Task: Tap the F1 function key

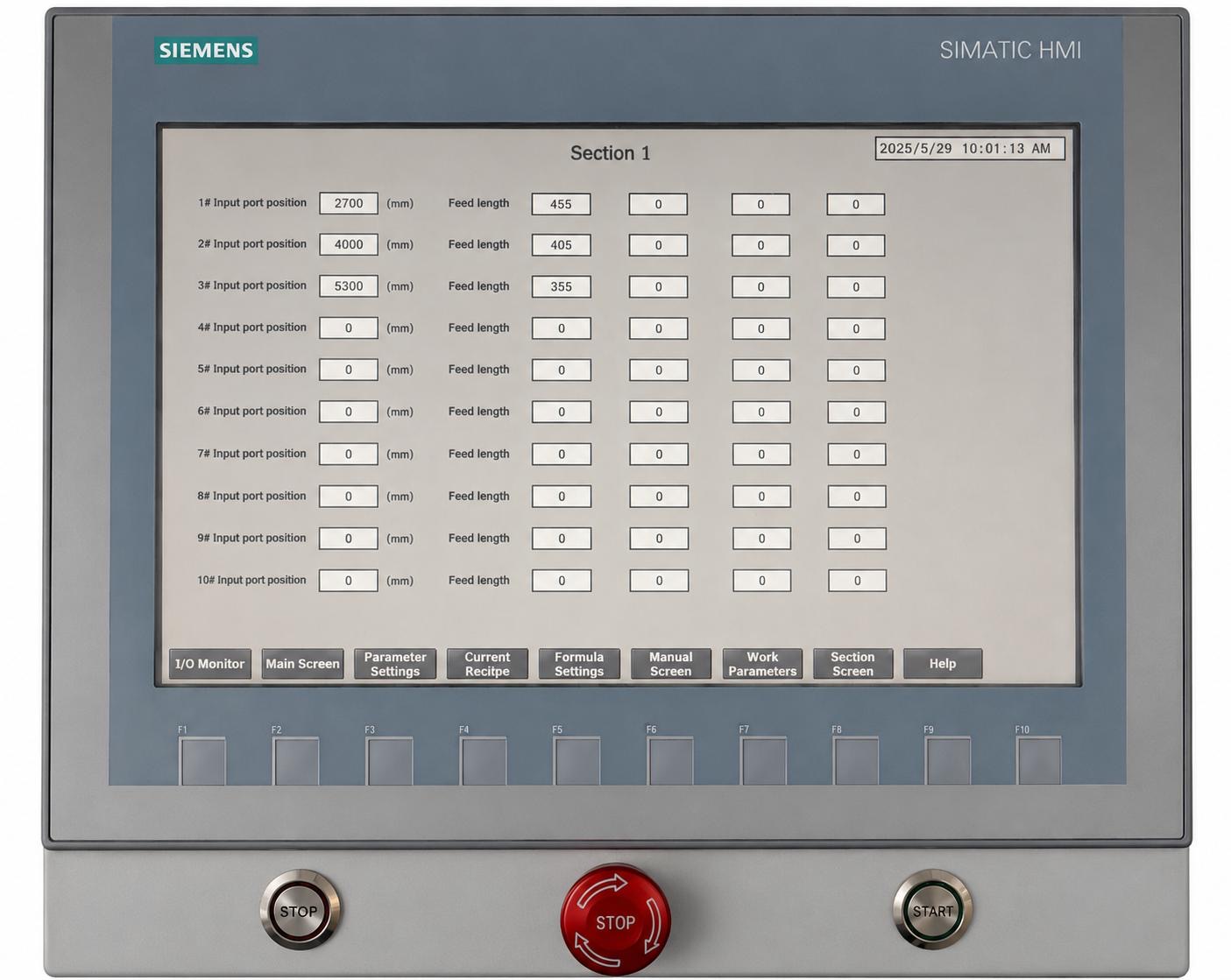Action: tap(202, 761)
